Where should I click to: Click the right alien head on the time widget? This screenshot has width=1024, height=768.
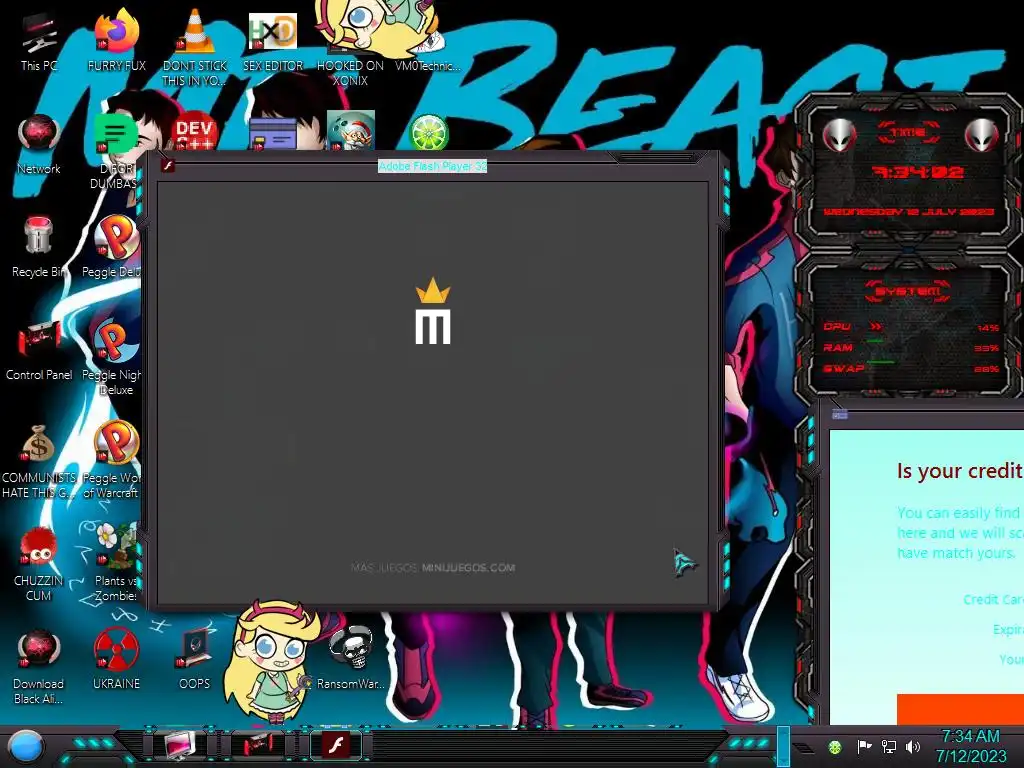pos(982,136)
